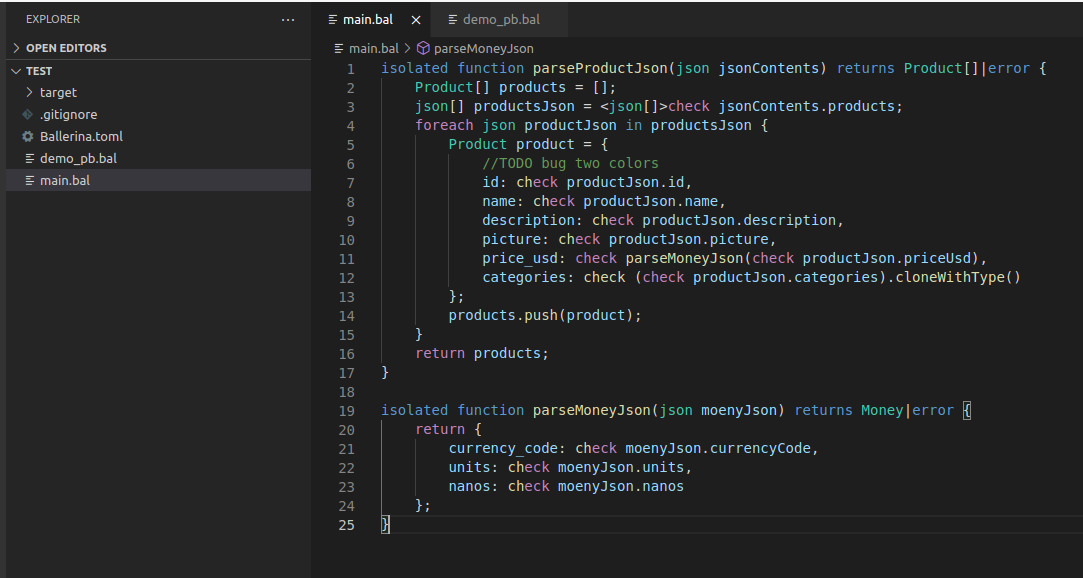Screen dimensions: 1083x578
Task: Select Ballerina.toml in the Explorer
Action: coord(82,136)
